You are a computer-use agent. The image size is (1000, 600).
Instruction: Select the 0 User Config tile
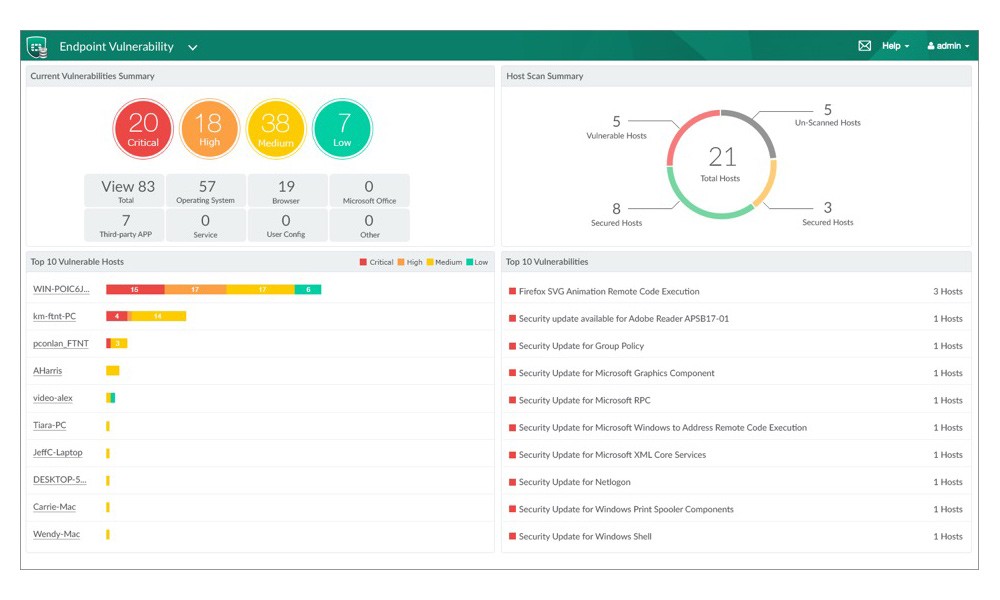[286, 225]
